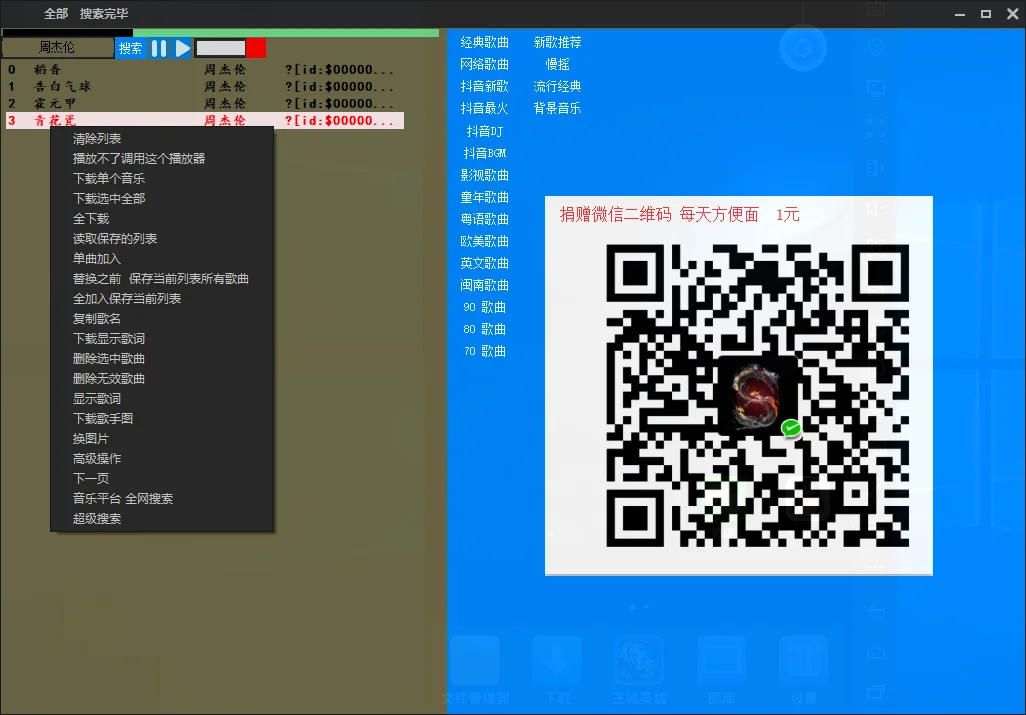This screenshot has height=715, width=1026.
Task: Choose 全加入保存当前列表 menu entry
Action: [127, 299]
